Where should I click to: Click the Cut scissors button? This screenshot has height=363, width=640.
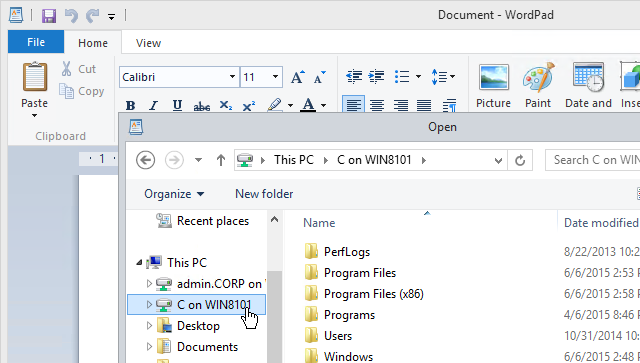pos(79,69)
